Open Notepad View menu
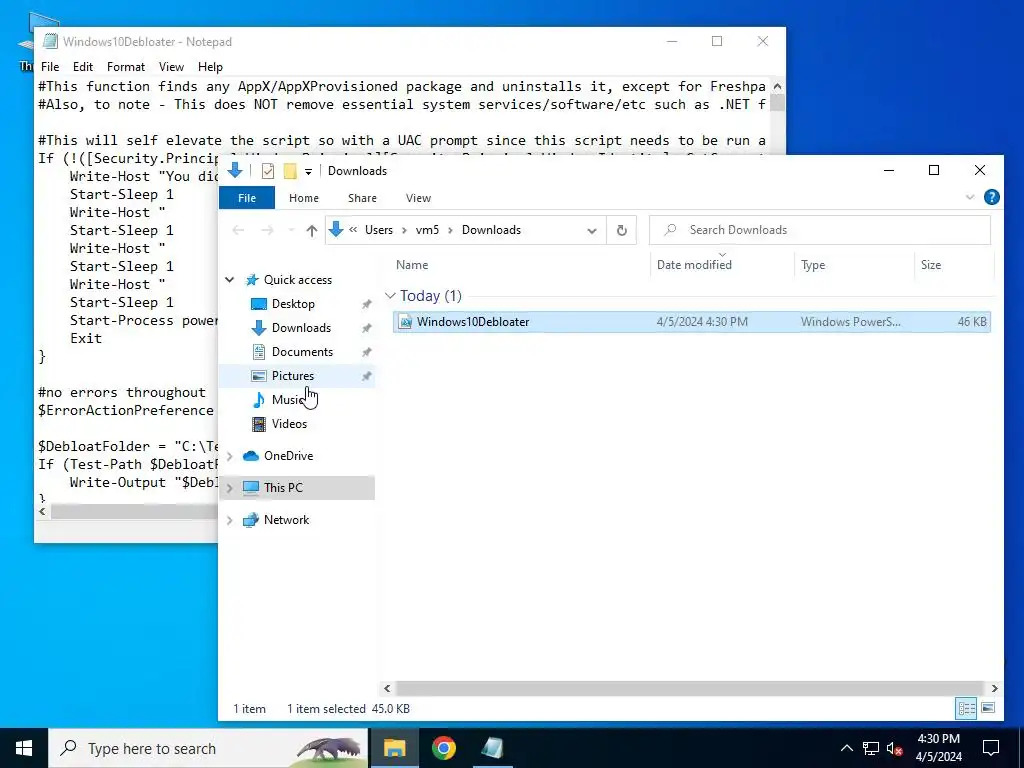1024x768 pixels. 171,67
